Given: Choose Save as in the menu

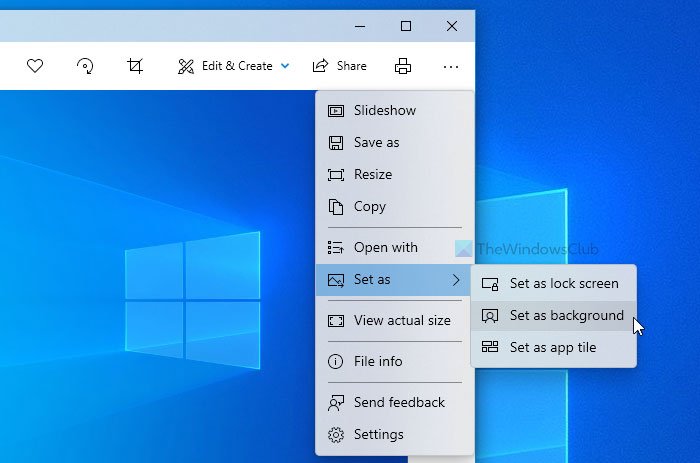Looking at the screenshot, I should pyautogui.click(x=376, y=142).
